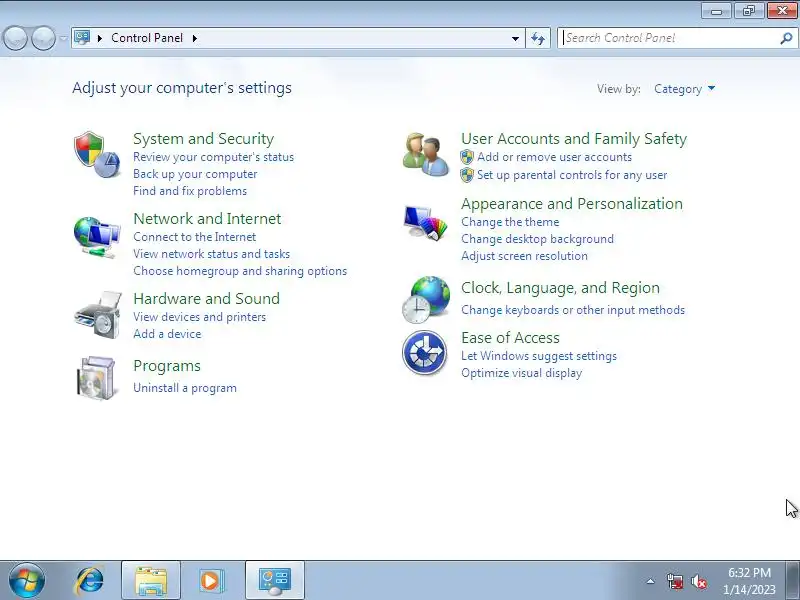Open the Clock, Language, and Region globe icon

coord(427,300)
